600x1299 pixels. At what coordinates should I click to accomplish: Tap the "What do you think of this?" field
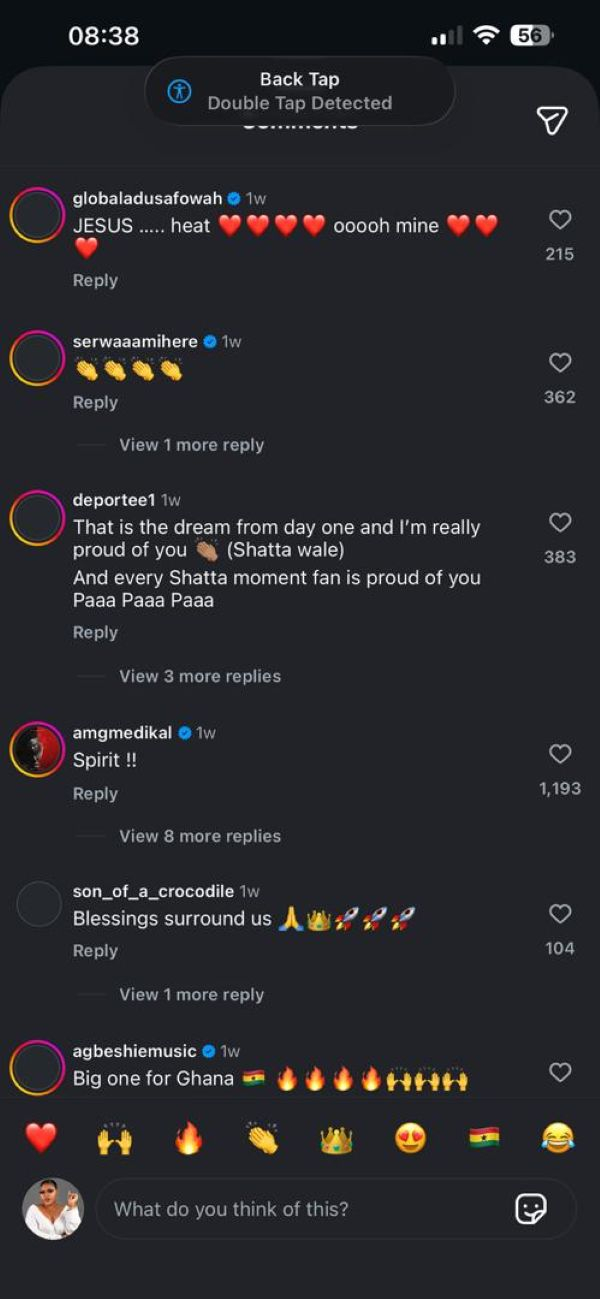click(300, 1208)
